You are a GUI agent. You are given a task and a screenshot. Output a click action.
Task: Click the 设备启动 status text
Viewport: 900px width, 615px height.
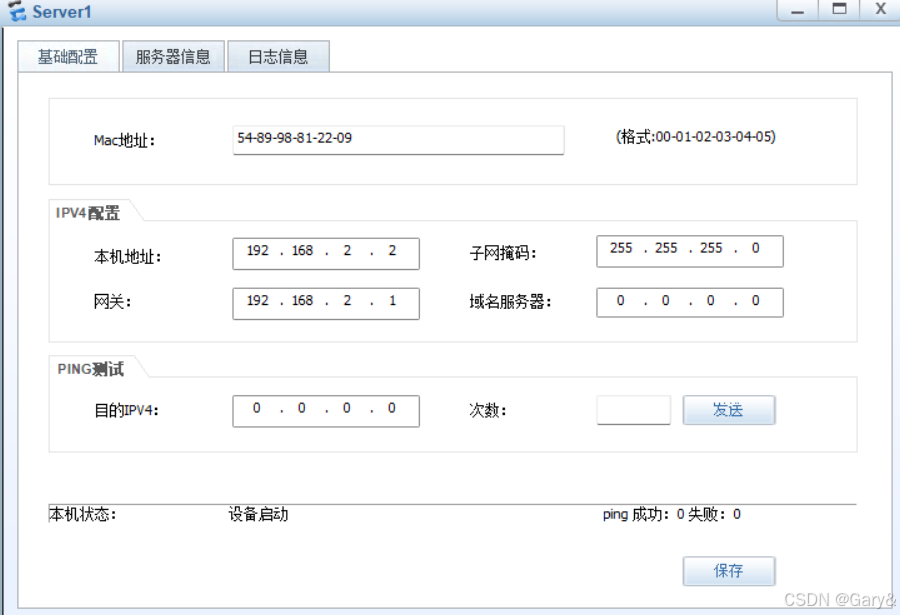click(258, 514)
